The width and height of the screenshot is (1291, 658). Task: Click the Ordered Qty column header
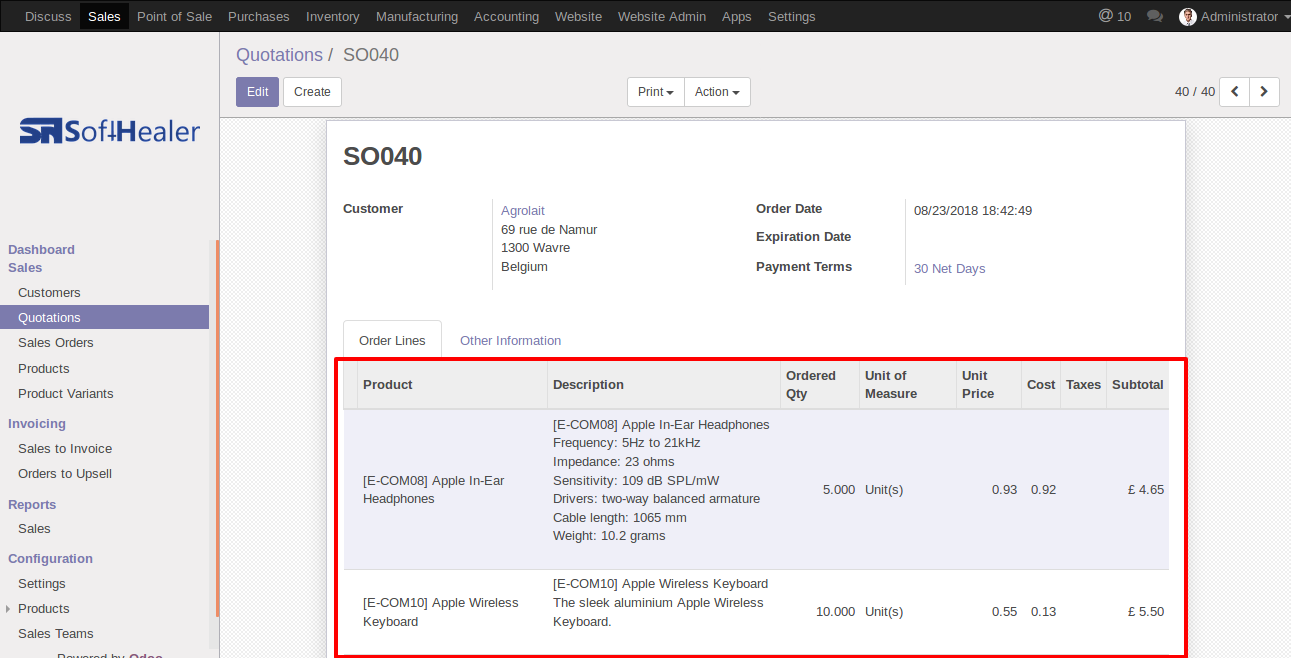point(820,385)
